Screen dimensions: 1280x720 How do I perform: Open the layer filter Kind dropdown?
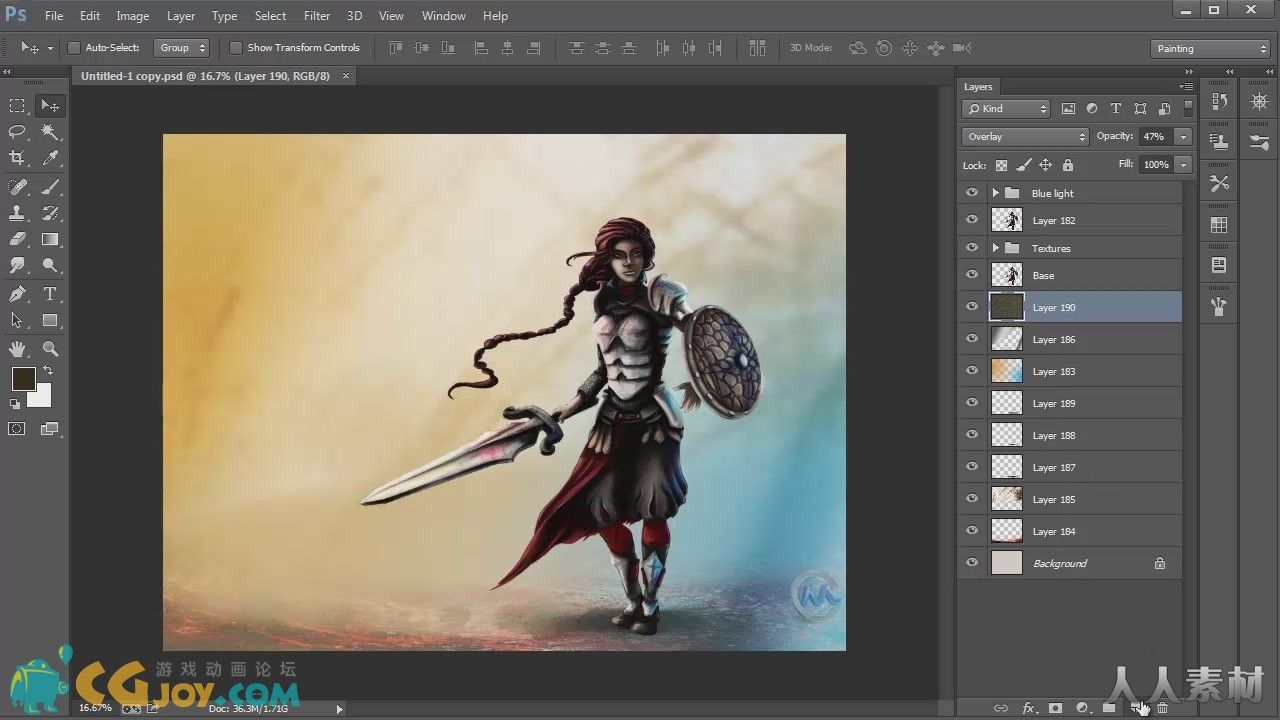tap(1006, 109)
